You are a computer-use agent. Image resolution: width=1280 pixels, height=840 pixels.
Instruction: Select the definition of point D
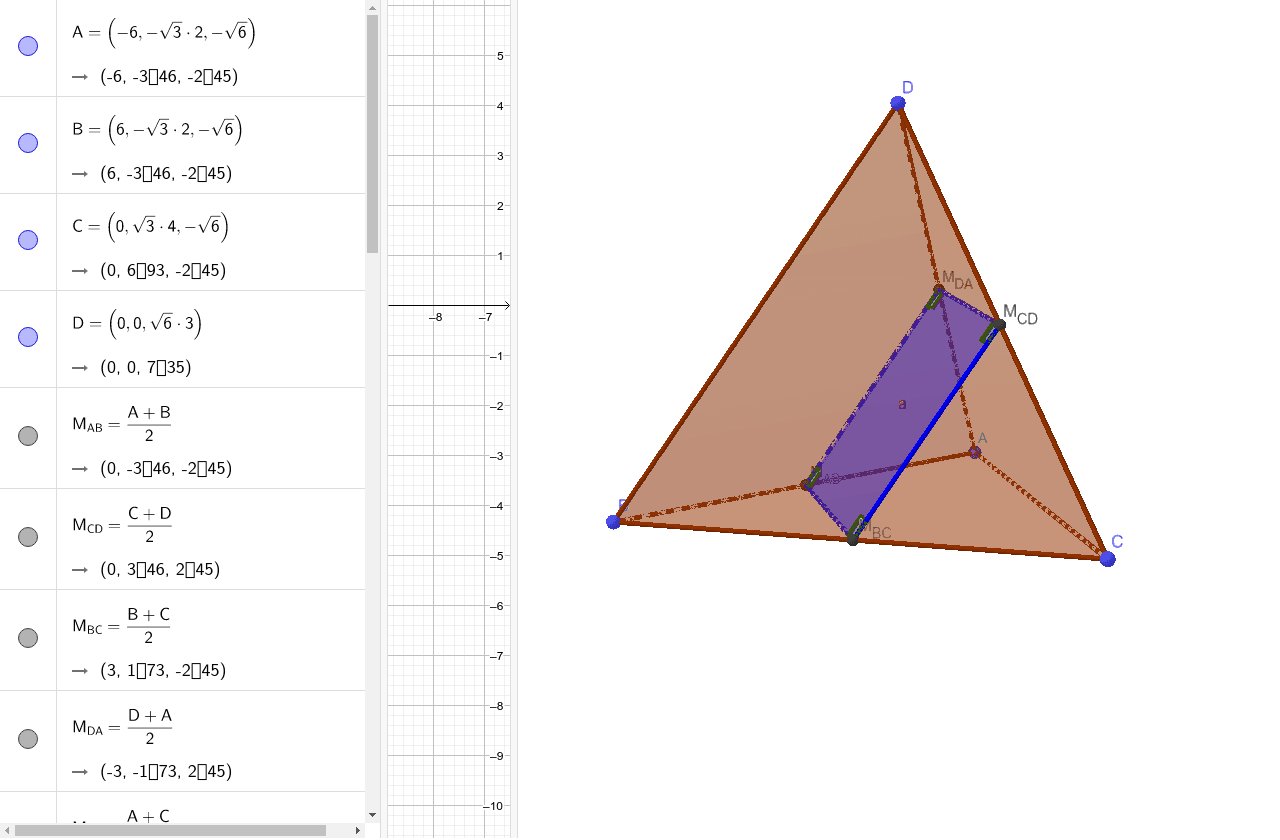point(137,324)
